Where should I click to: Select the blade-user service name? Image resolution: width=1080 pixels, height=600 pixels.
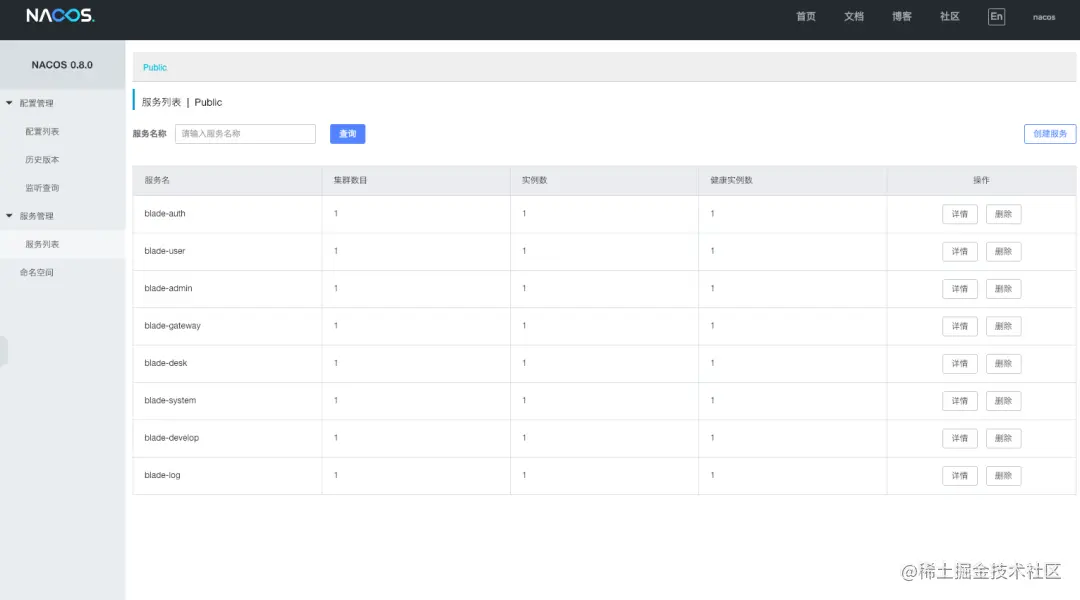(x=165, y=251)
